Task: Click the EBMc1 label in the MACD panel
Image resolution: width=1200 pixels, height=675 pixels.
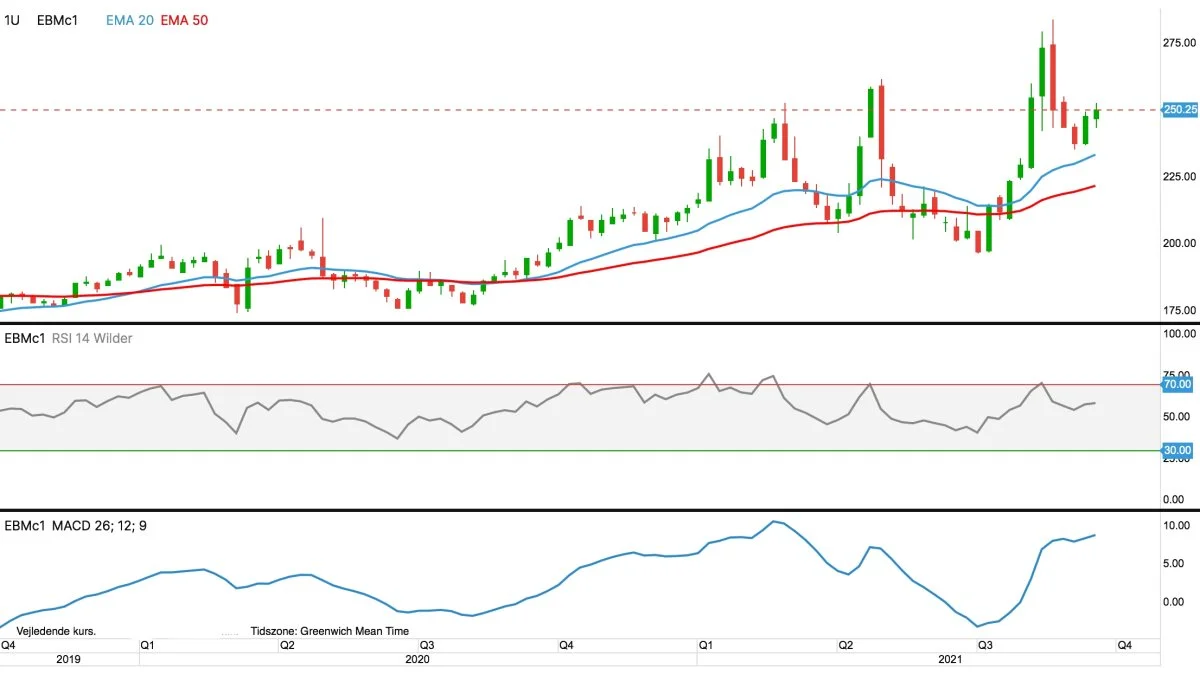Action: click(x=24, y=525)
